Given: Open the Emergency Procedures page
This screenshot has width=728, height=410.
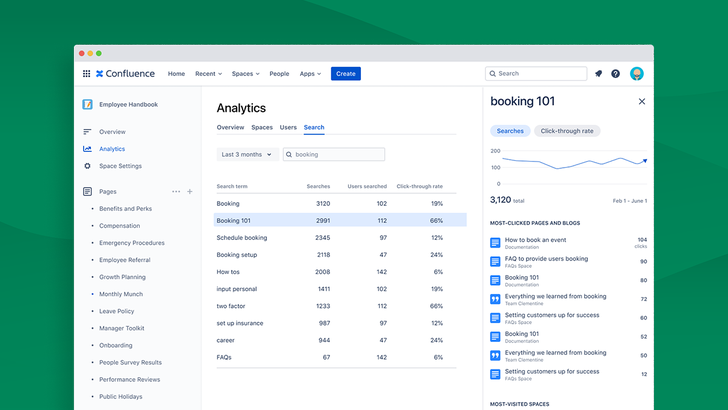Looking at the screenshot, I should pyautogui.click(x=132, y=243).
